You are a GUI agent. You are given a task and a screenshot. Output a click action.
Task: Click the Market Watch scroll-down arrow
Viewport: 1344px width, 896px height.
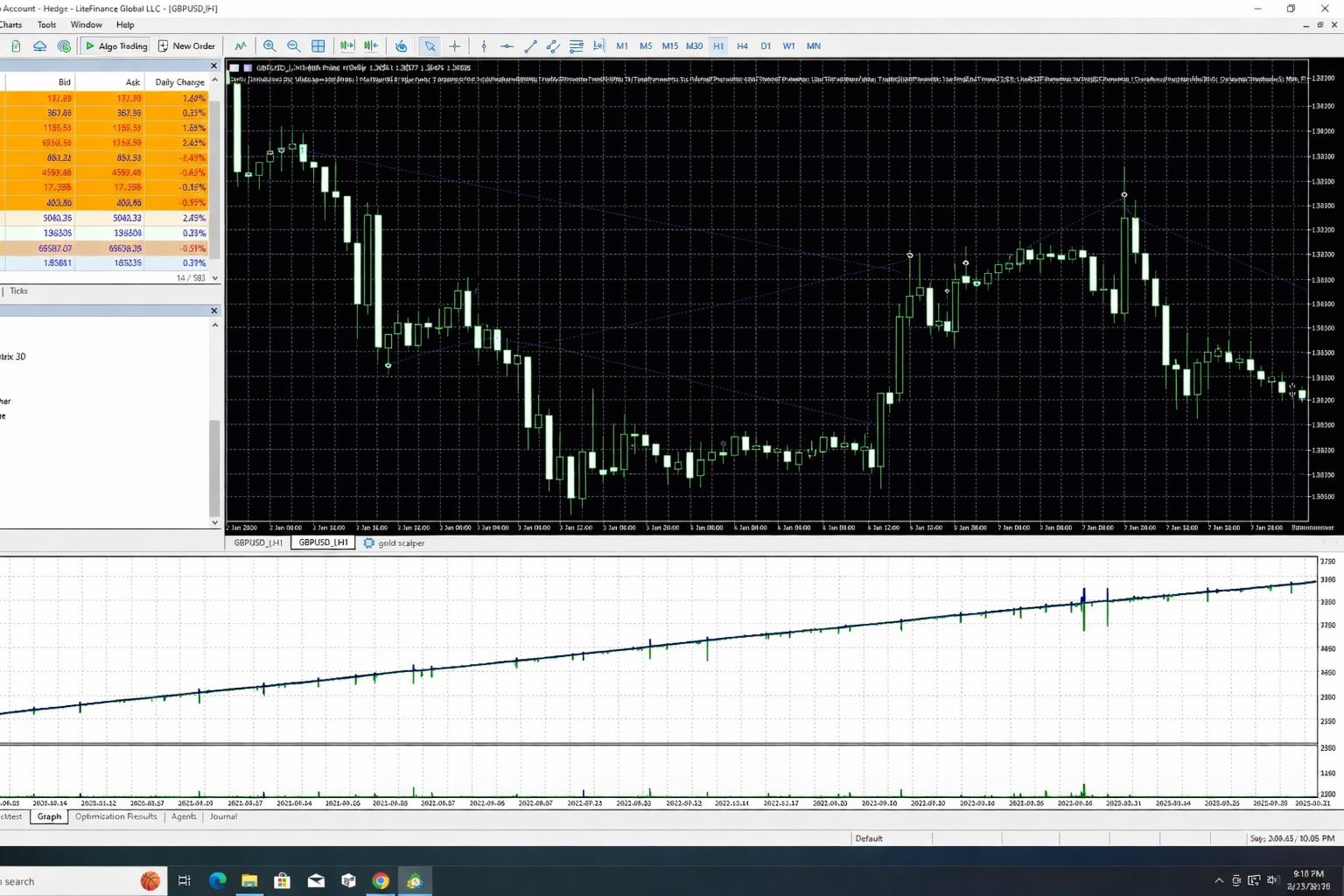pyautogui.click(x=215, y=278)
